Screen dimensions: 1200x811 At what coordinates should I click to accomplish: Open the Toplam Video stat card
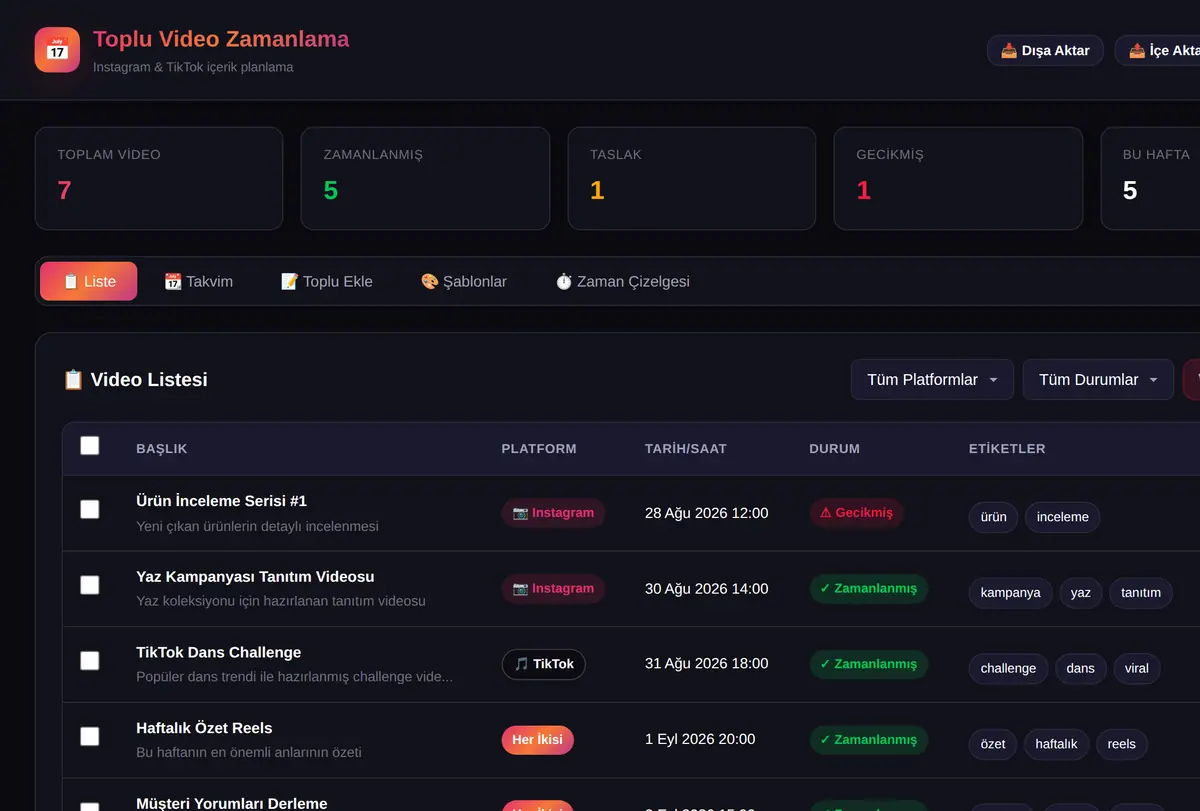coord(158,178)
